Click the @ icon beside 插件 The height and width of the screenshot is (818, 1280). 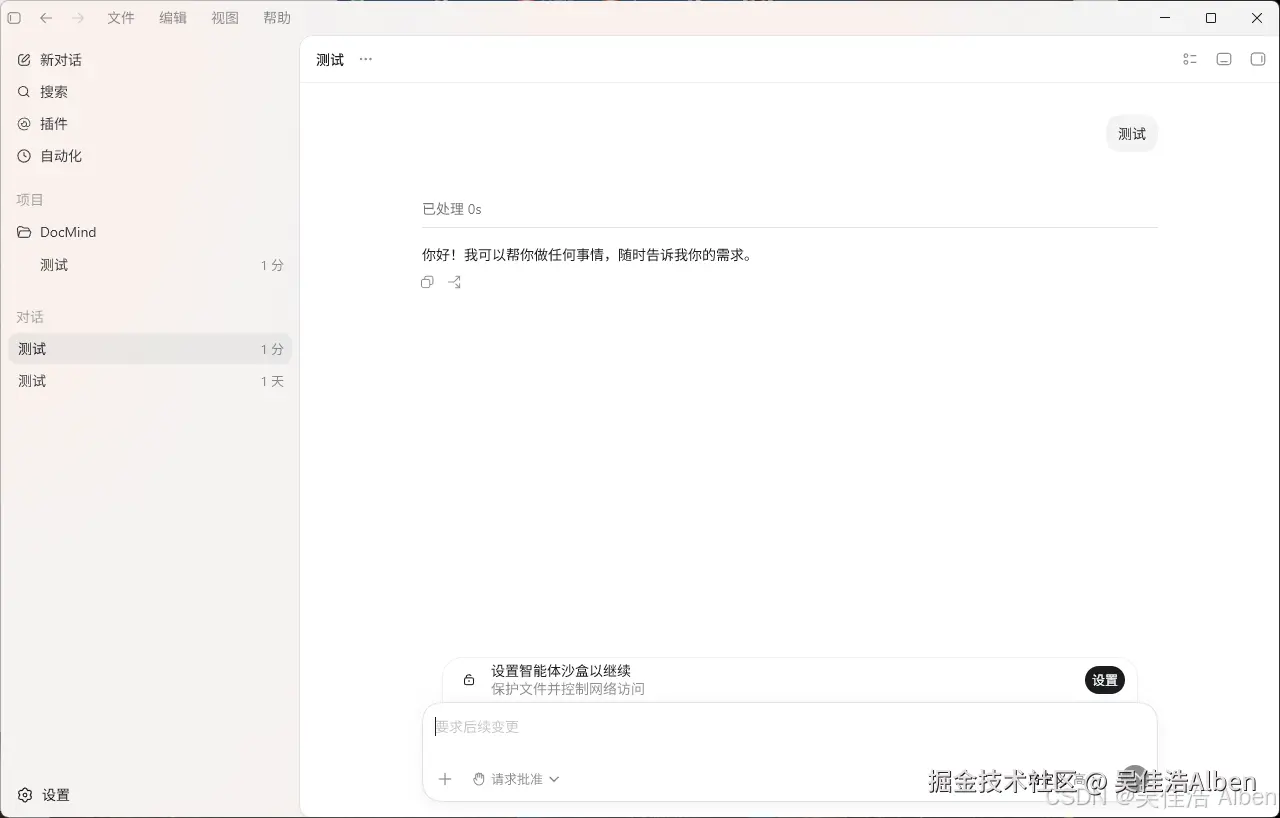click(x=24, y=124)
